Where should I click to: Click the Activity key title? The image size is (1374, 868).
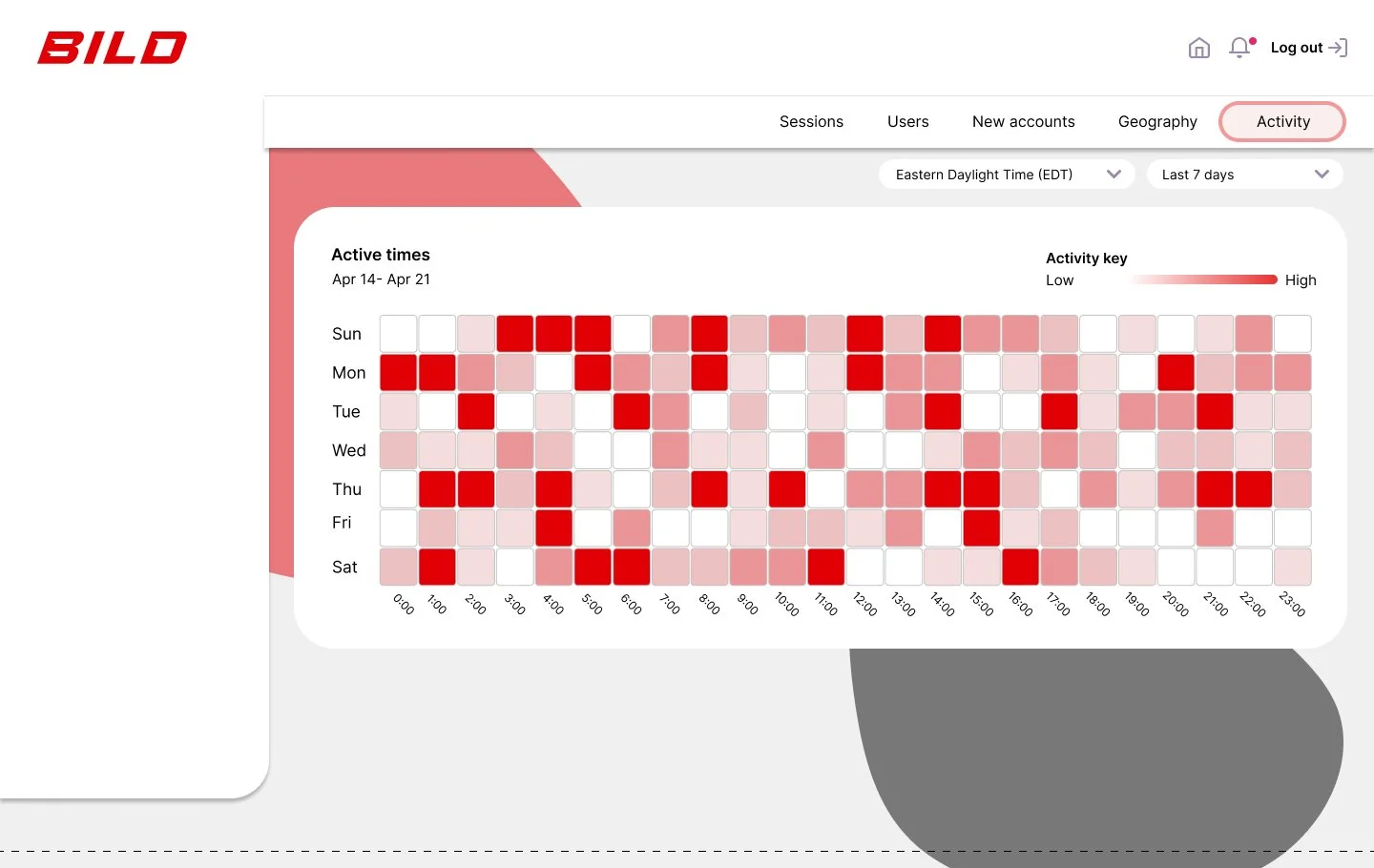pos(1087,258)
